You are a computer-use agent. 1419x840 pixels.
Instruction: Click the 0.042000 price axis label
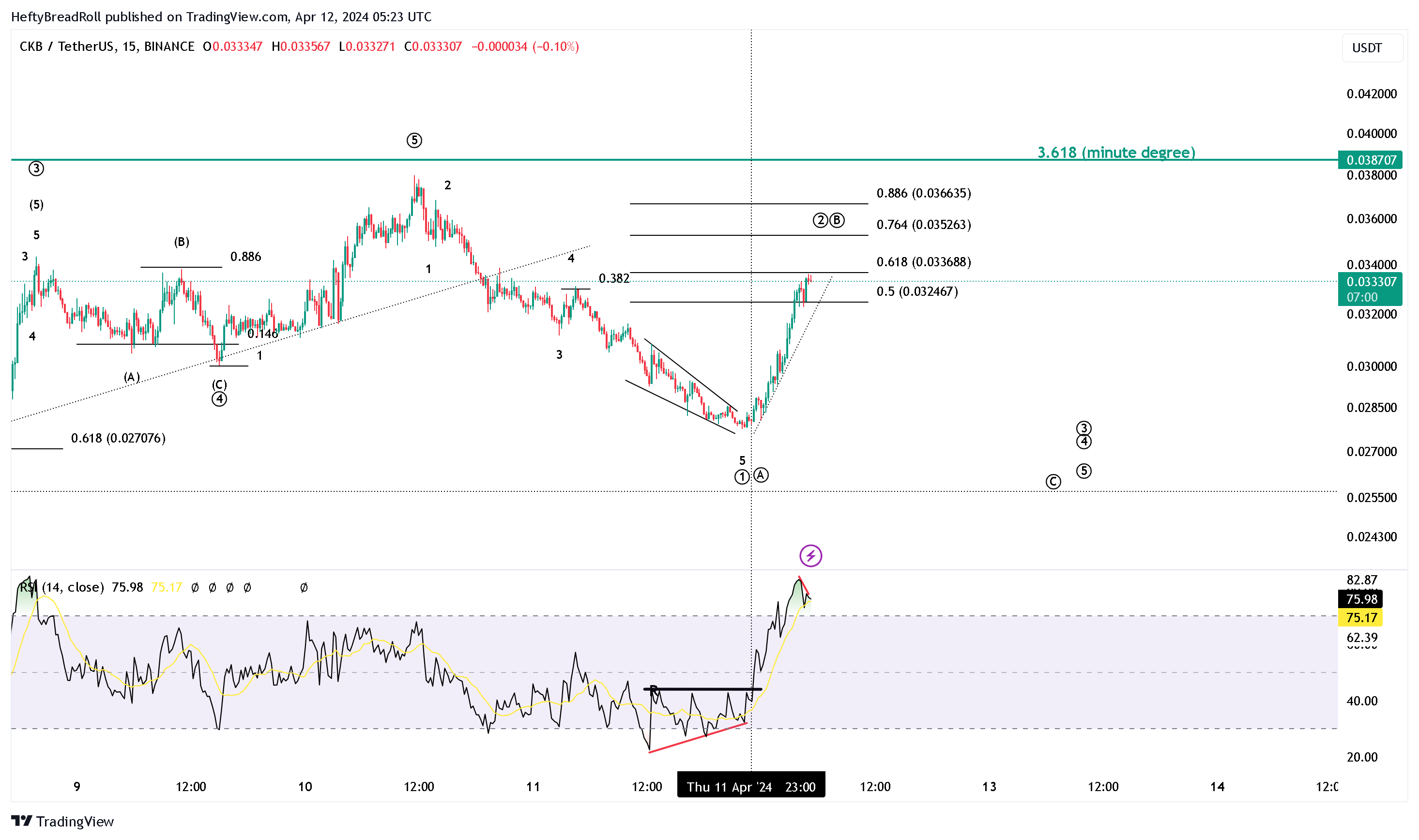tap(1372, 94)
